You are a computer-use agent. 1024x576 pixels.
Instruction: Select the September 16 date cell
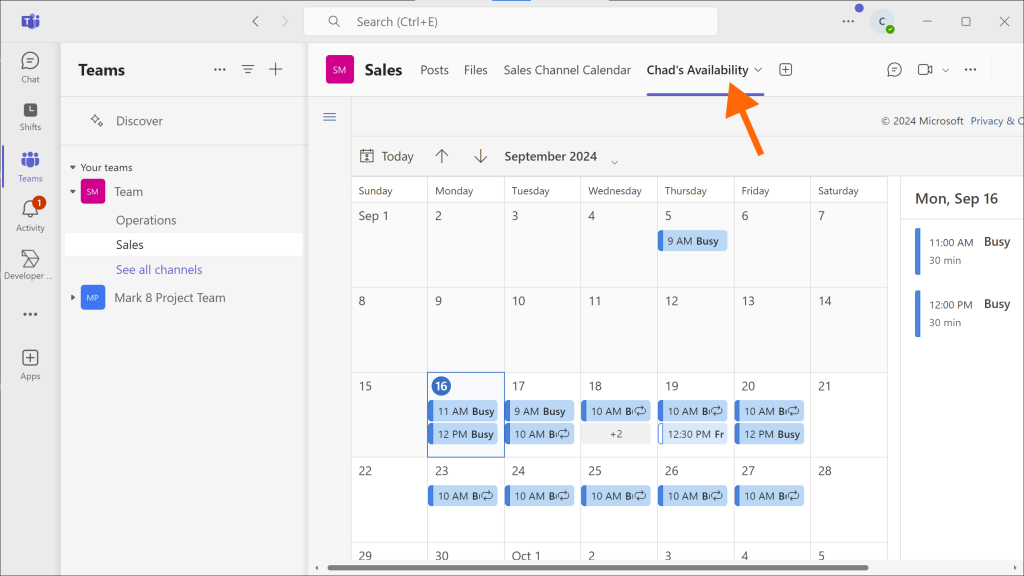(466, 415)
